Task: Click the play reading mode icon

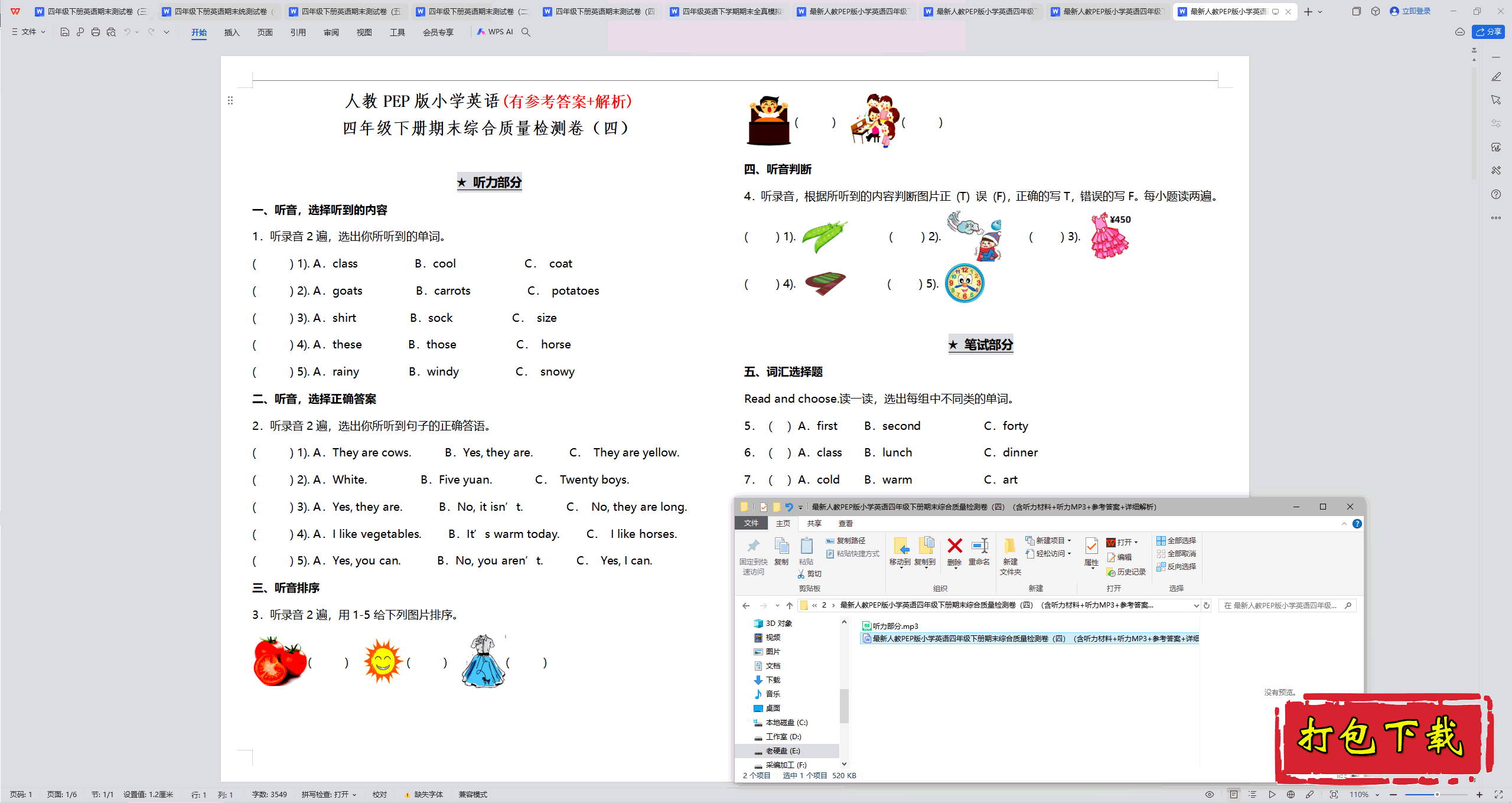Action: pyautogui.click(x=1272, y=795)
